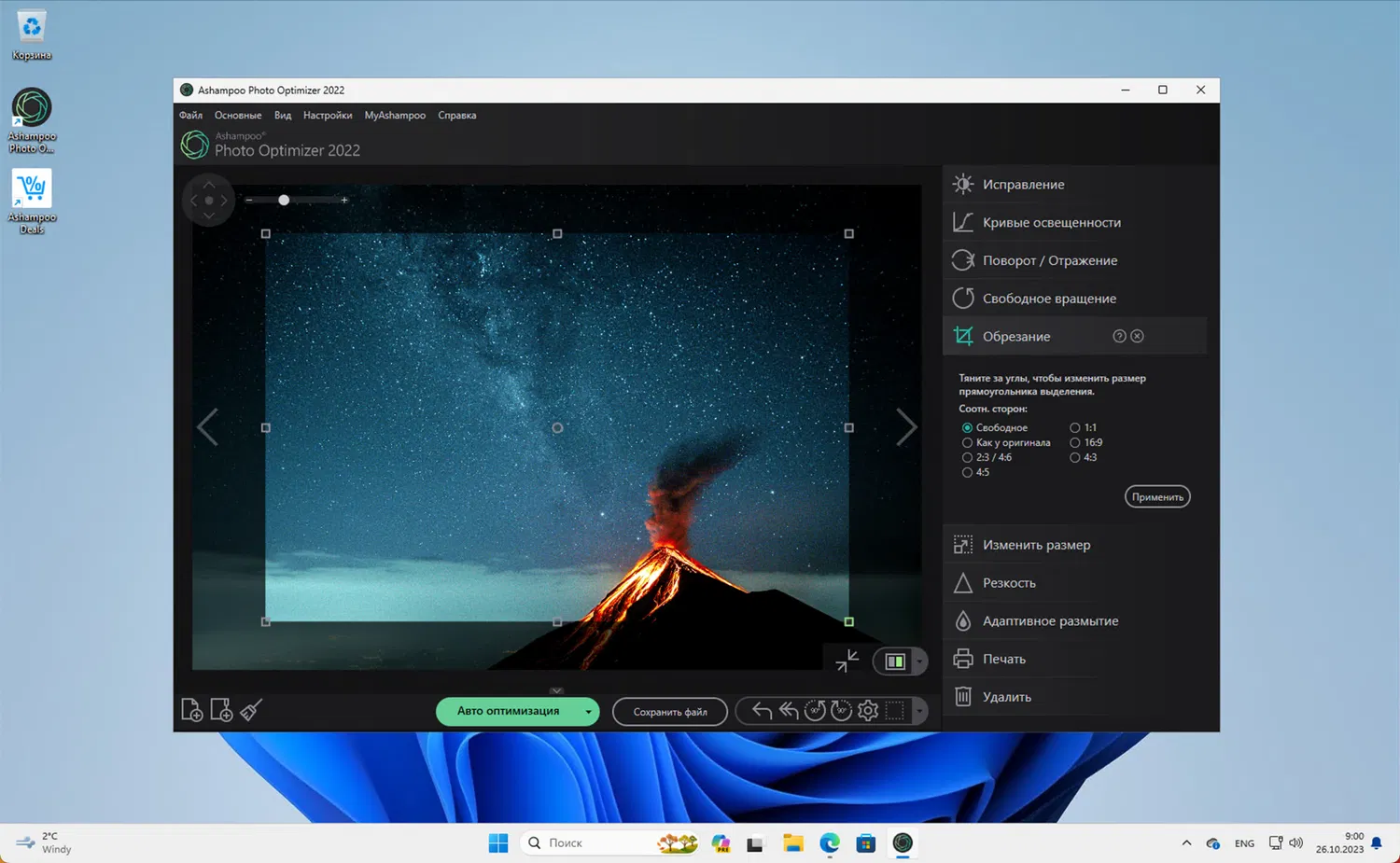The image size is (1400, 863).
Task: Click the zoom slider handle above the image
Action: coord(284,200)
